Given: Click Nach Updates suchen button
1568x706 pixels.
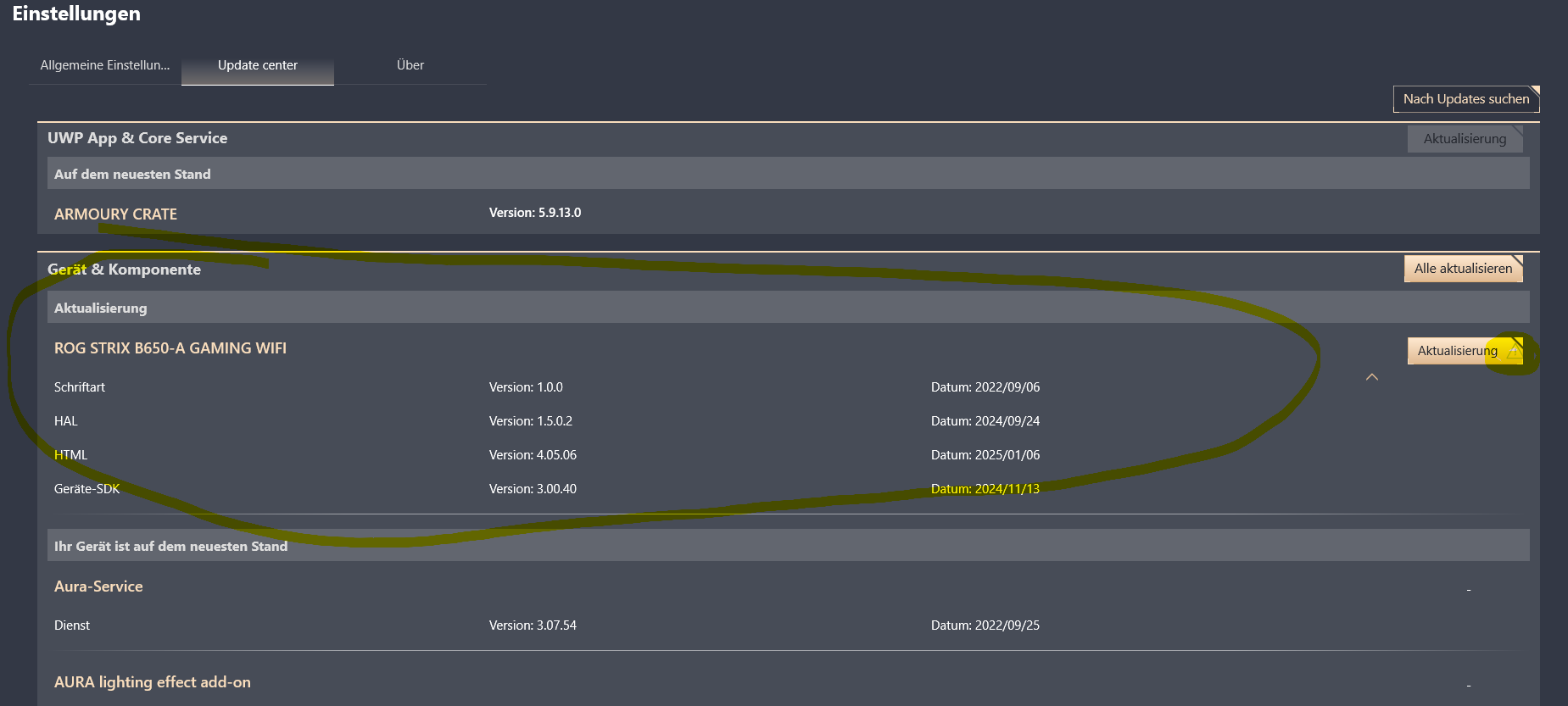Looking at the screenshot, I should pyautogui.click(x=1466, y=99).
